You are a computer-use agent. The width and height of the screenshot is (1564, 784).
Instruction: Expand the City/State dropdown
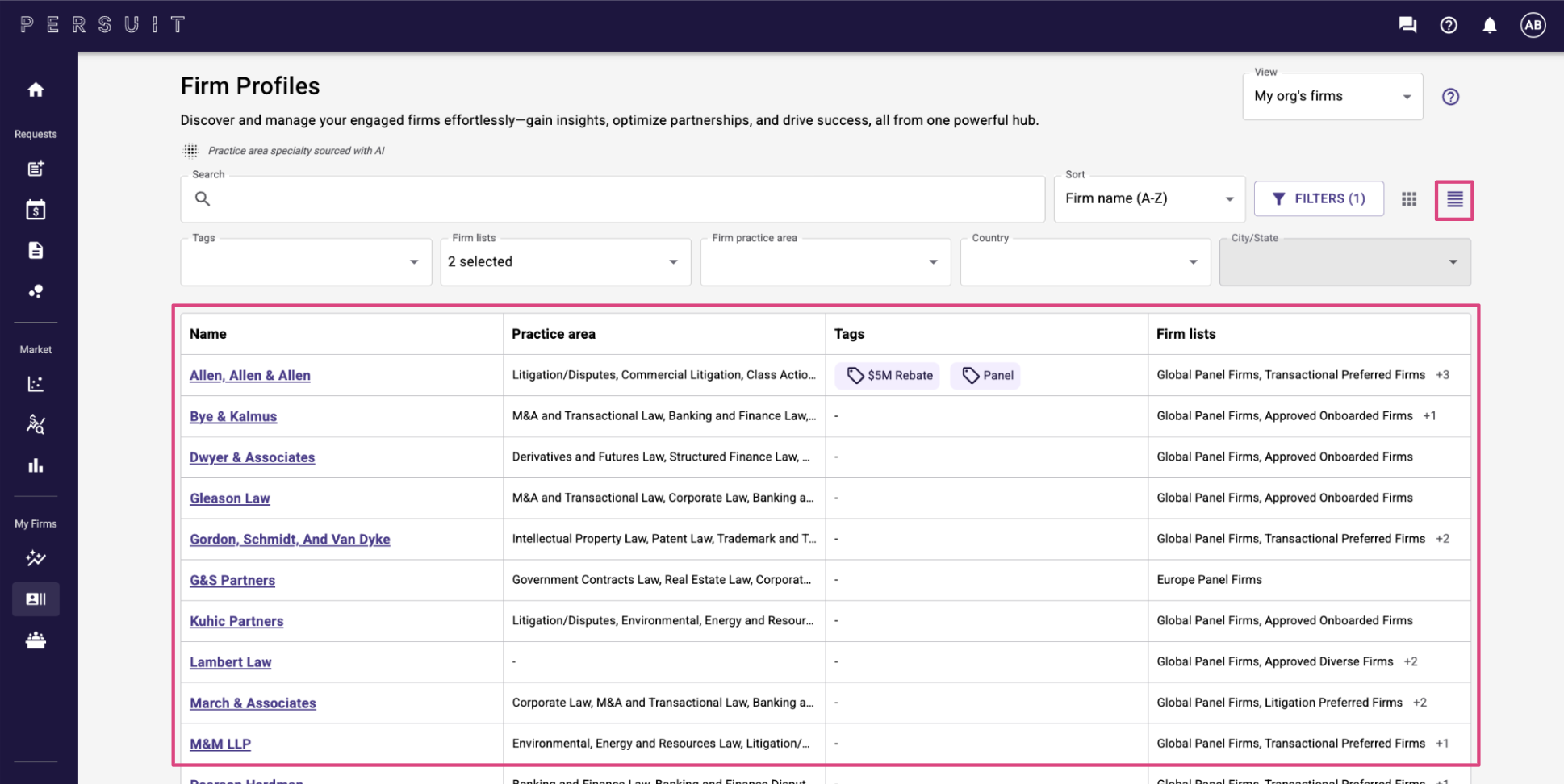[x=1344, y=261]
